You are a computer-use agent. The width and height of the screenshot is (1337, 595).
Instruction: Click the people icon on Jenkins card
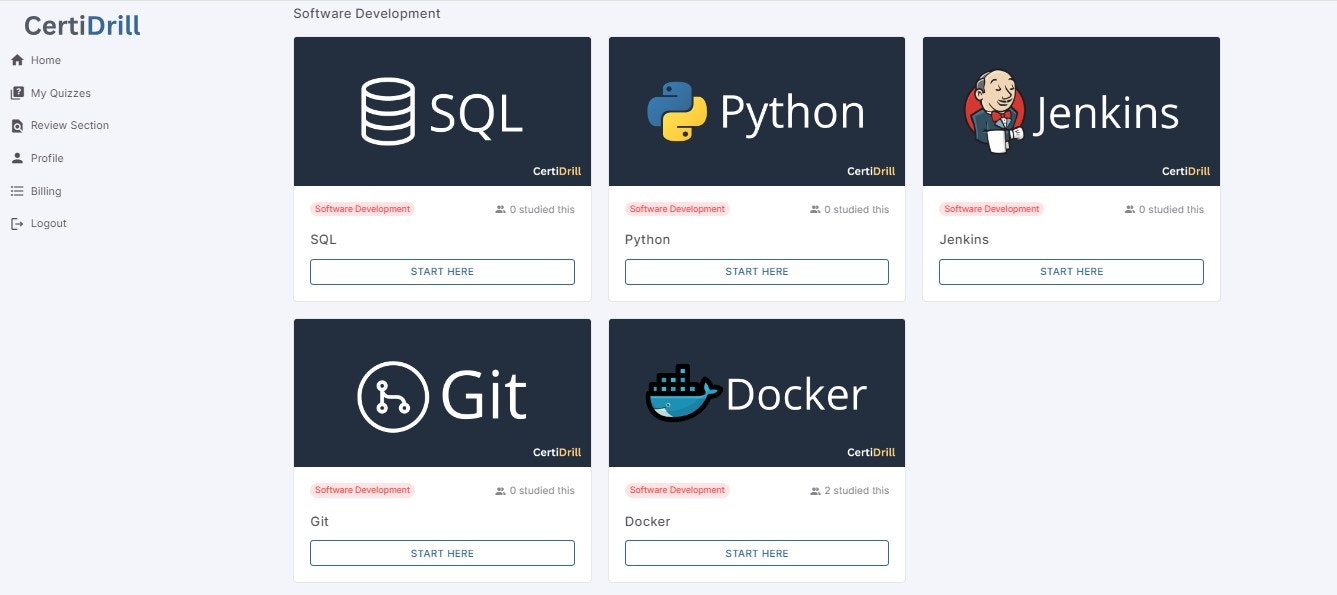pos(1130,210)
